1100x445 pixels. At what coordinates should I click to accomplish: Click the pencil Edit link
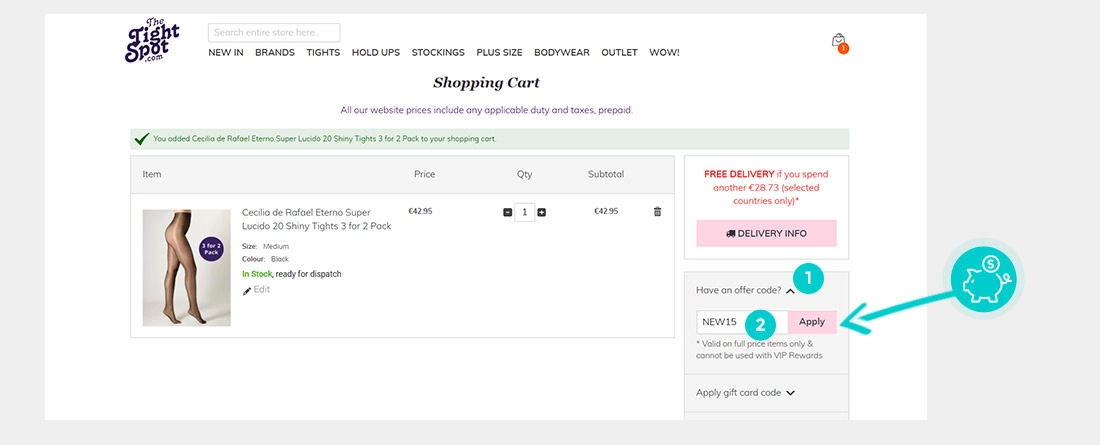(x=257, y=289)
